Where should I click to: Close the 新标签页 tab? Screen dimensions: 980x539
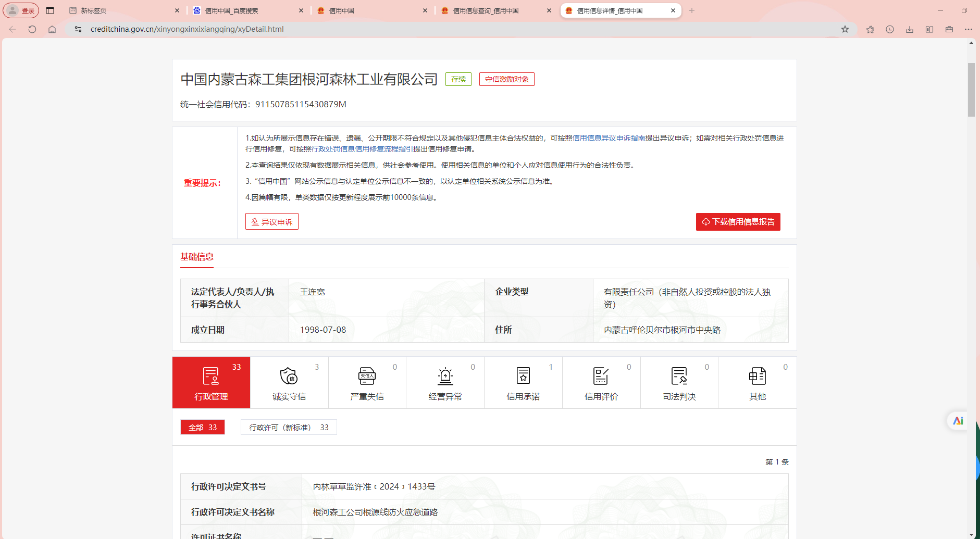(177, 11)
